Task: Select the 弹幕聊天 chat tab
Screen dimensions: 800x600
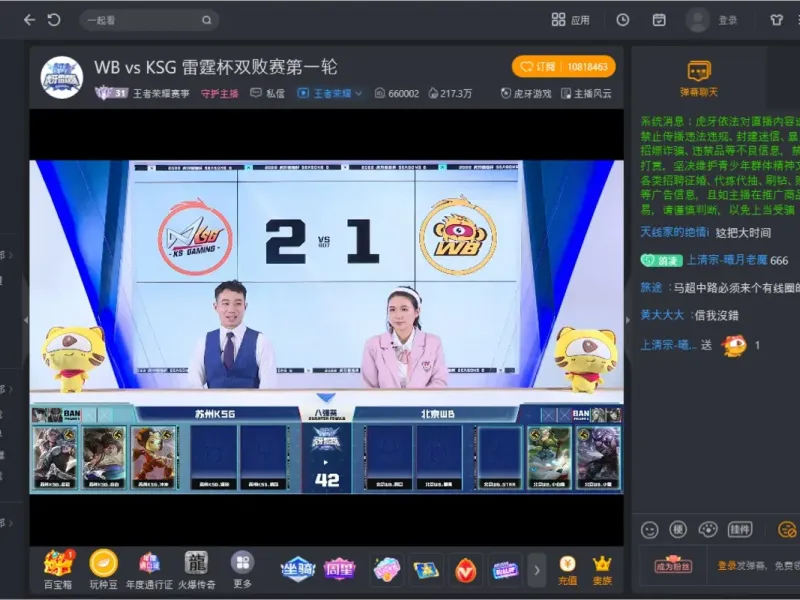Action: coord(698,79)
